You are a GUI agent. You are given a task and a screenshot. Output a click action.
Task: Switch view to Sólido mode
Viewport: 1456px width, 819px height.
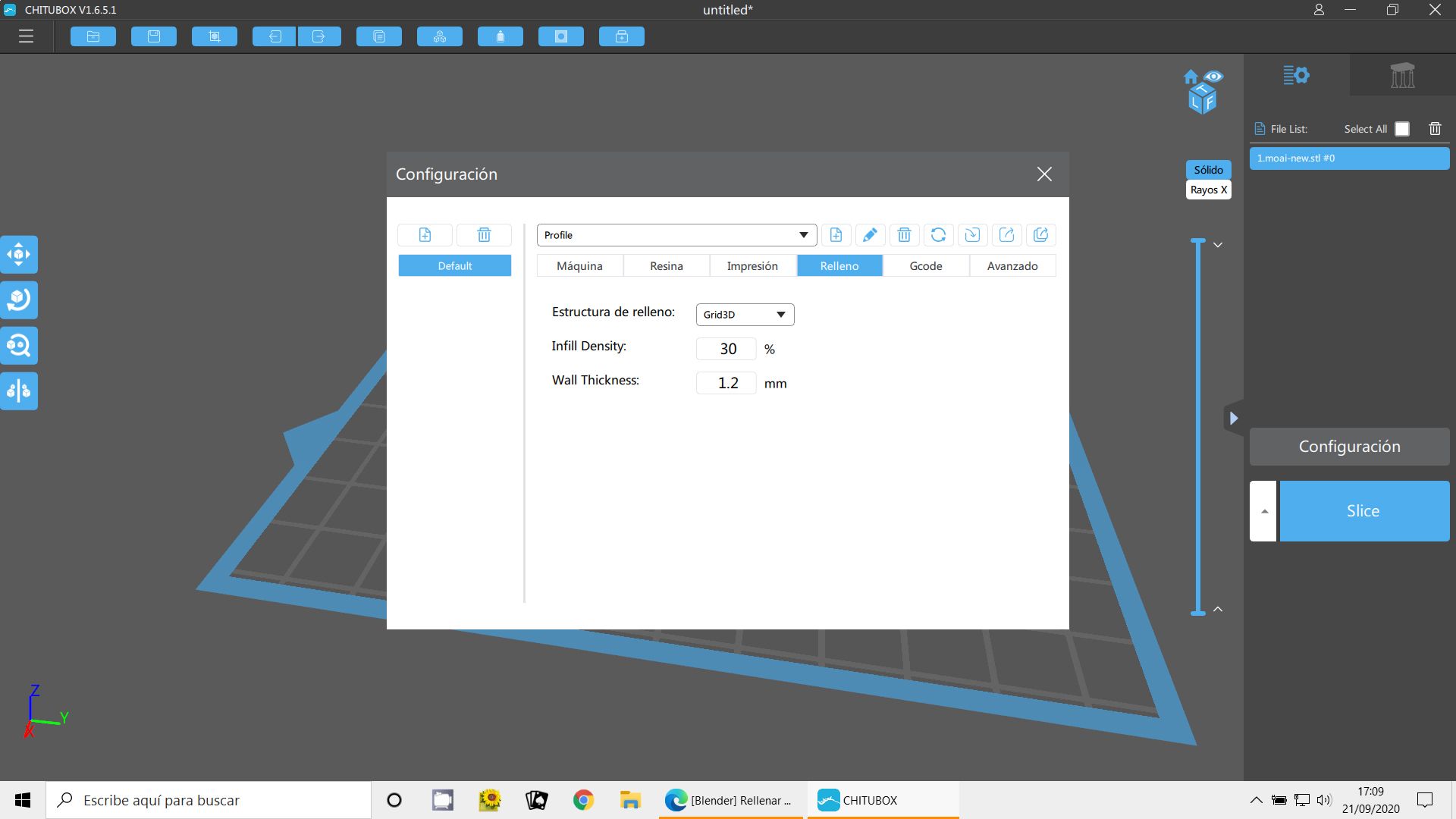(x=1208, y=170)
